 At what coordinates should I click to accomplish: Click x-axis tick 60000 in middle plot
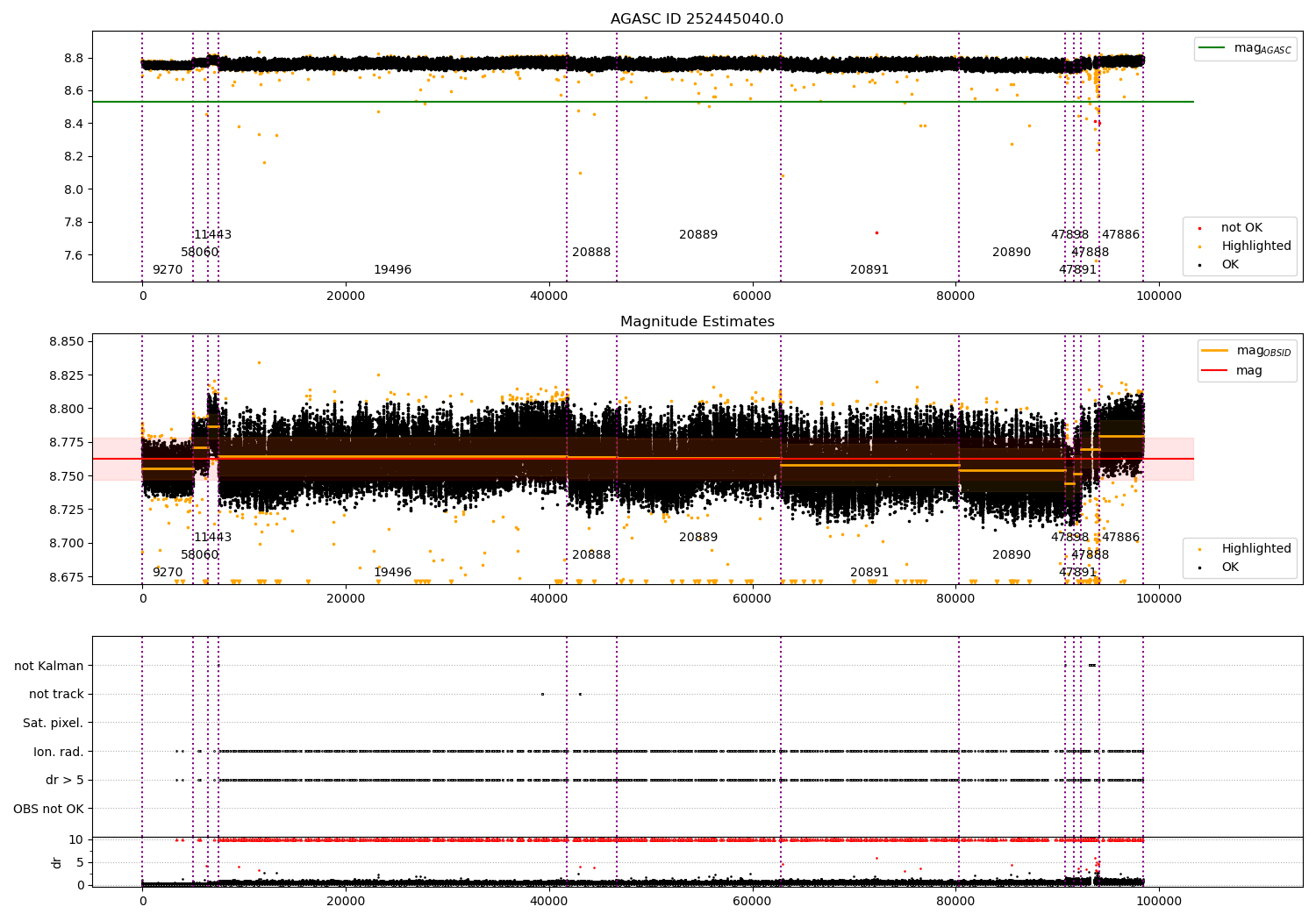(x=753, y=598)
